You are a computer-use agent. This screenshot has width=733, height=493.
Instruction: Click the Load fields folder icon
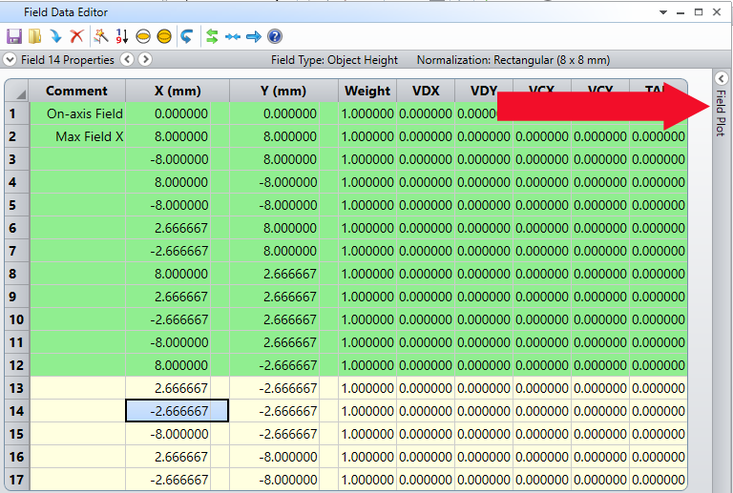point(35,36)
